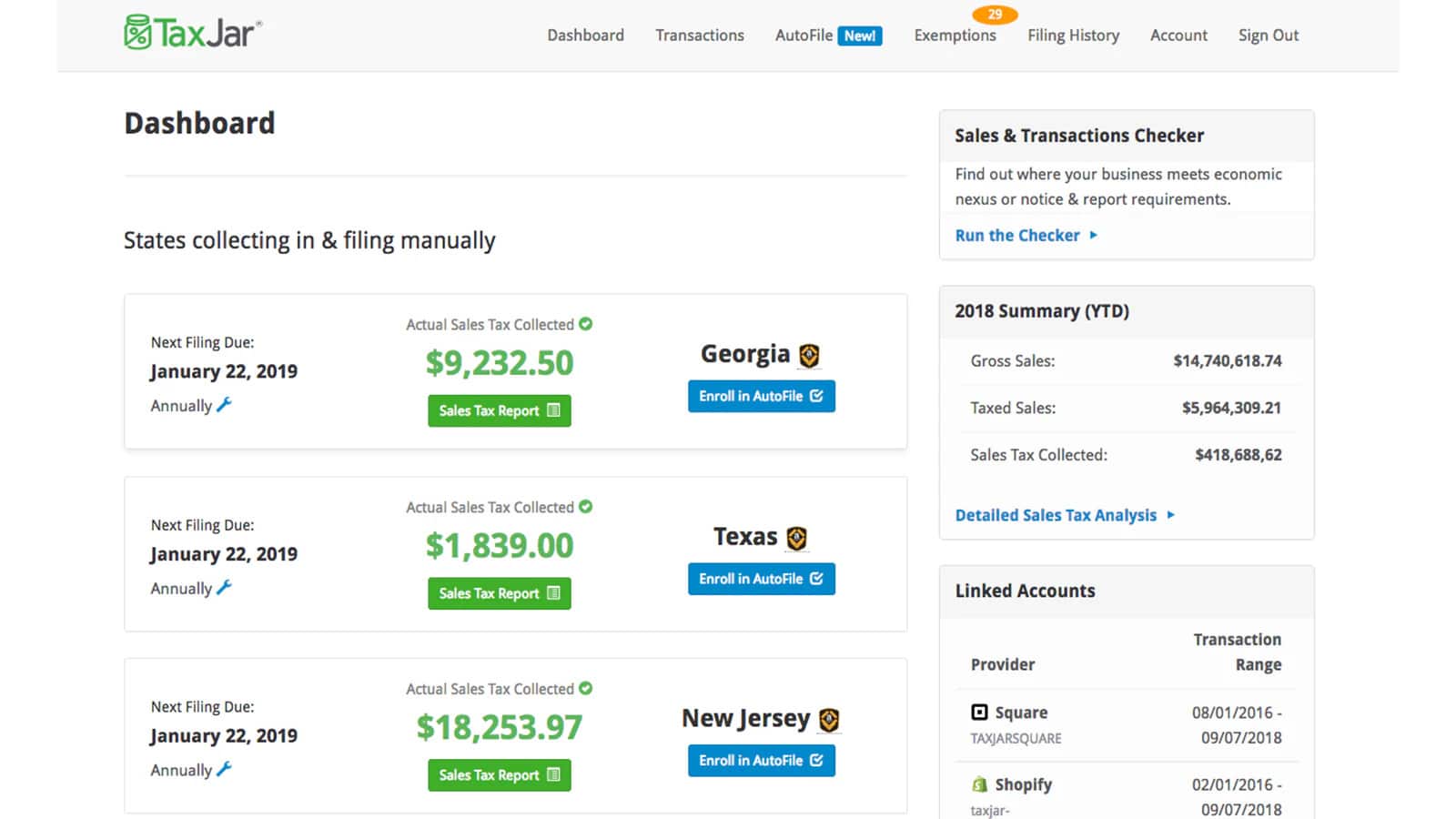Click the orange 29 badge above Exemptions
The image size is (1456, 819).
click(995, 15)
